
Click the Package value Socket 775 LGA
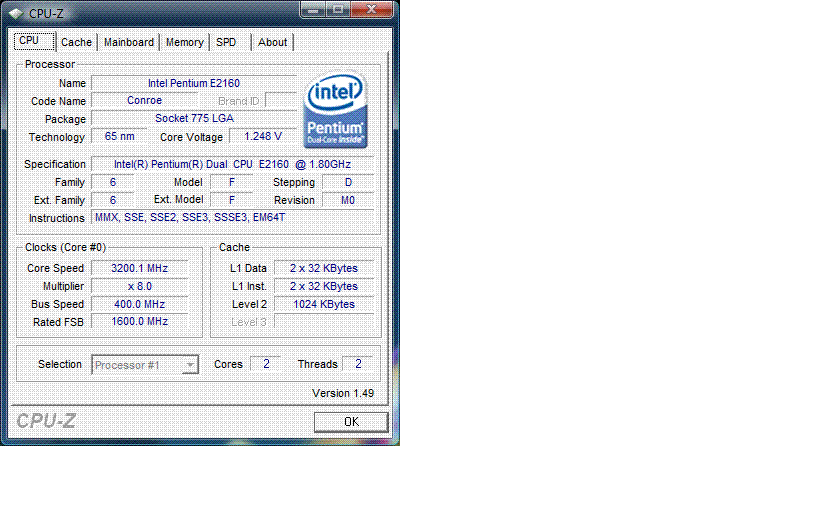(194, 118)
